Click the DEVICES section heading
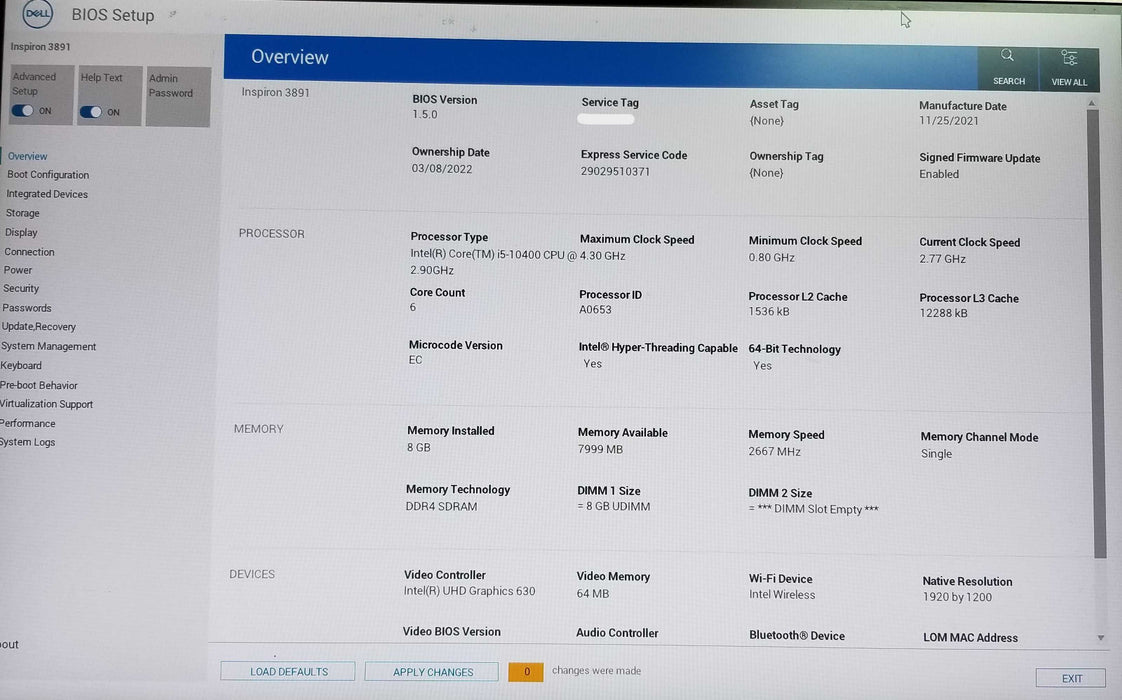The width and height of the screenshot is (1122, 700). (x=252, y=574)
